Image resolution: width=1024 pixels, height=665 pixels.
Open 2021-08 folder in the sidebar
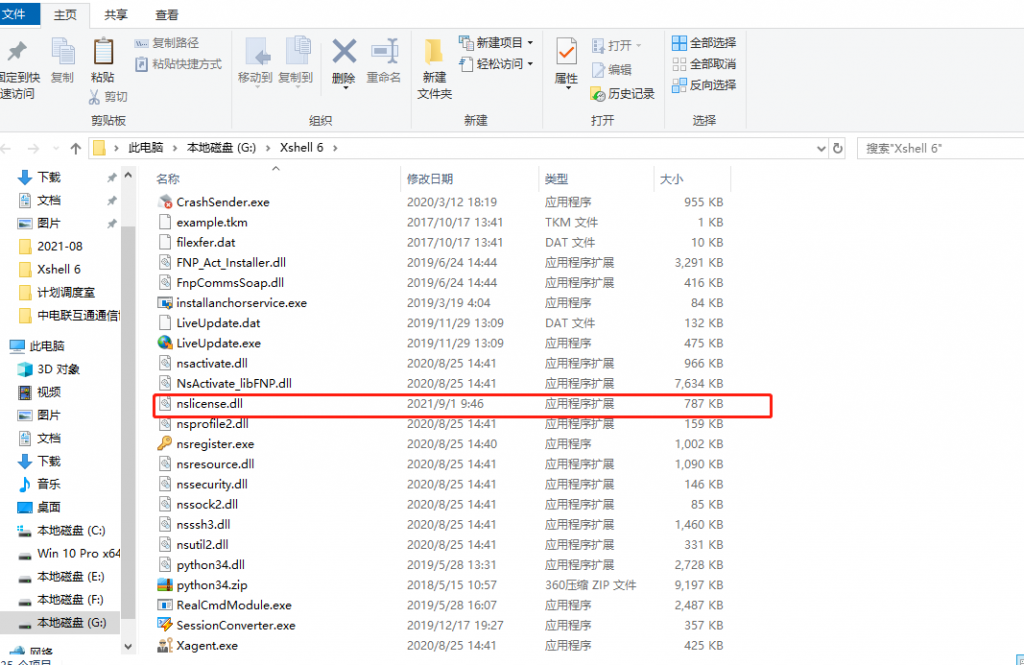(x=60, y=246)
